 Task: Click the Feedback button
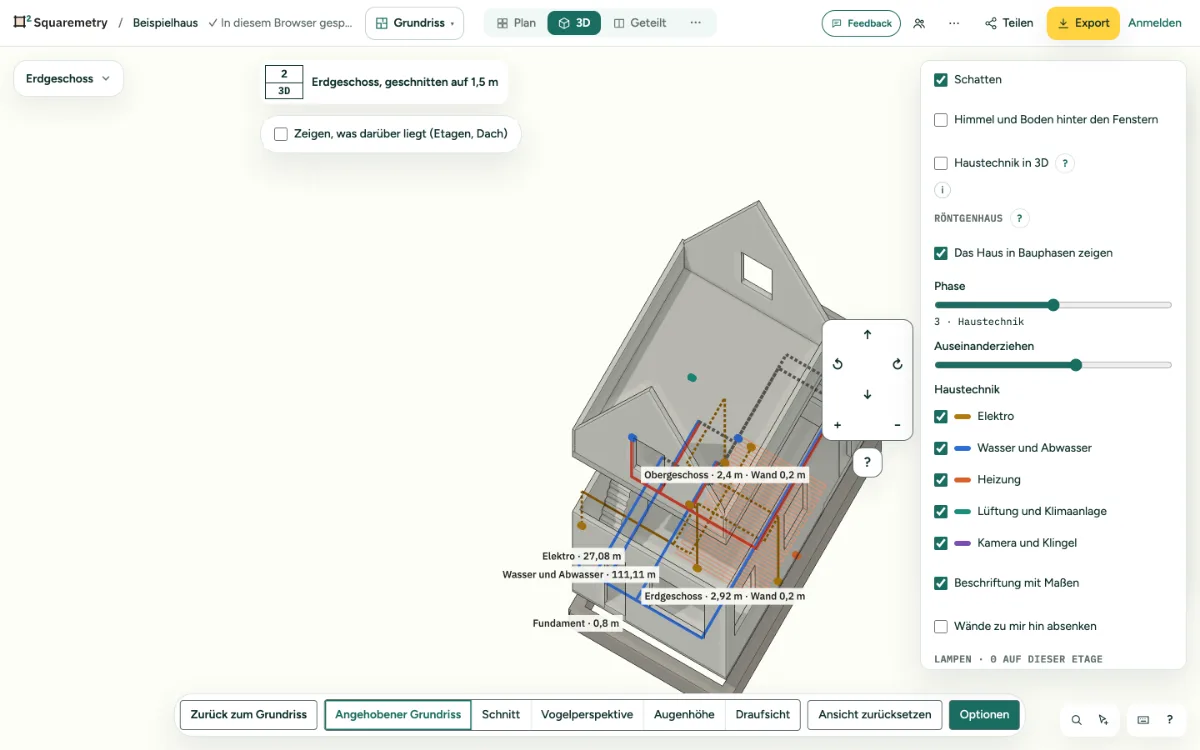point(861,23)
